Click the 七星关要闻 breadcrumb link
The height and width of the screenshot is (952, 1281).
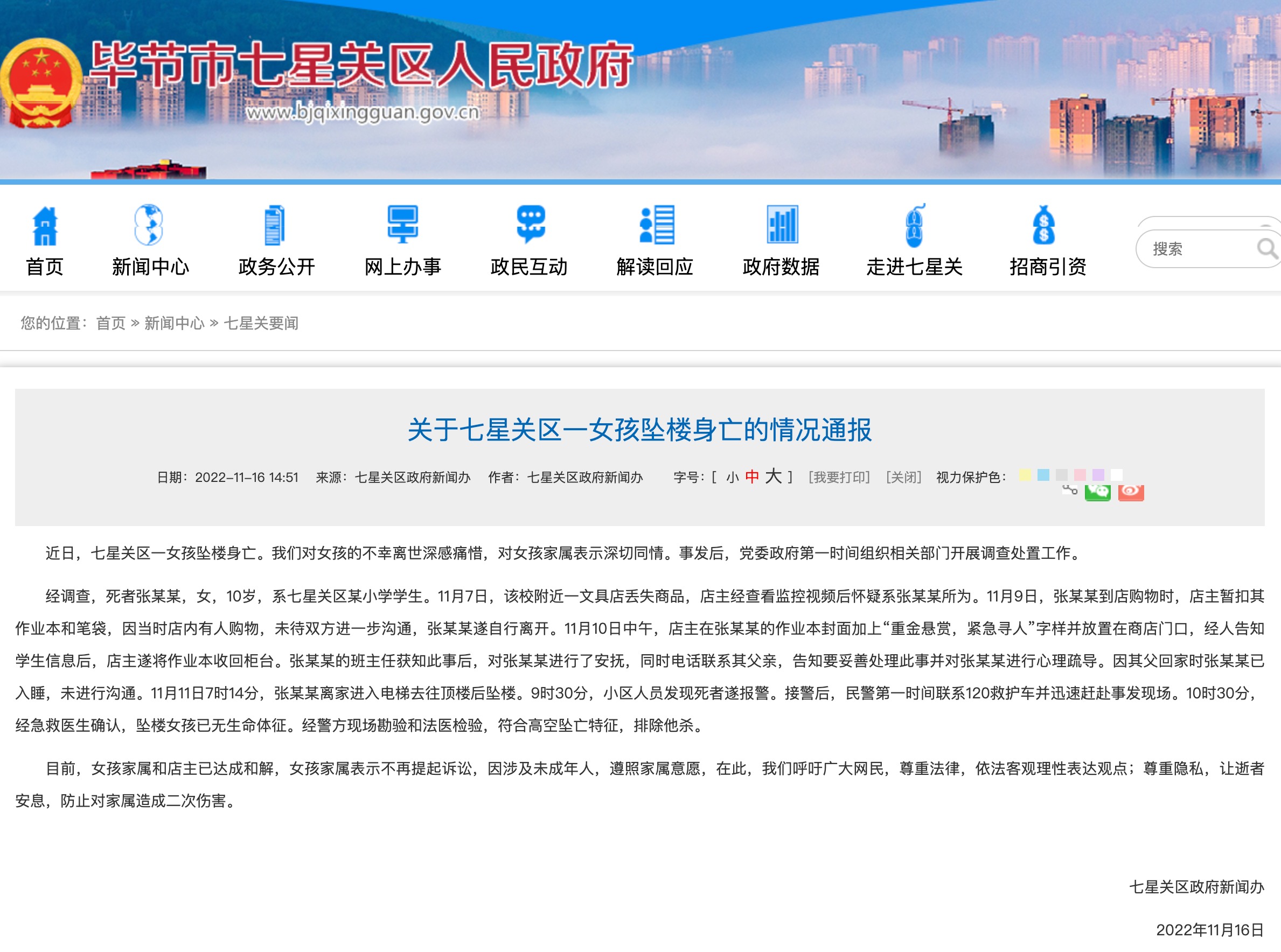pyautogui.click(x=261, y=323)
